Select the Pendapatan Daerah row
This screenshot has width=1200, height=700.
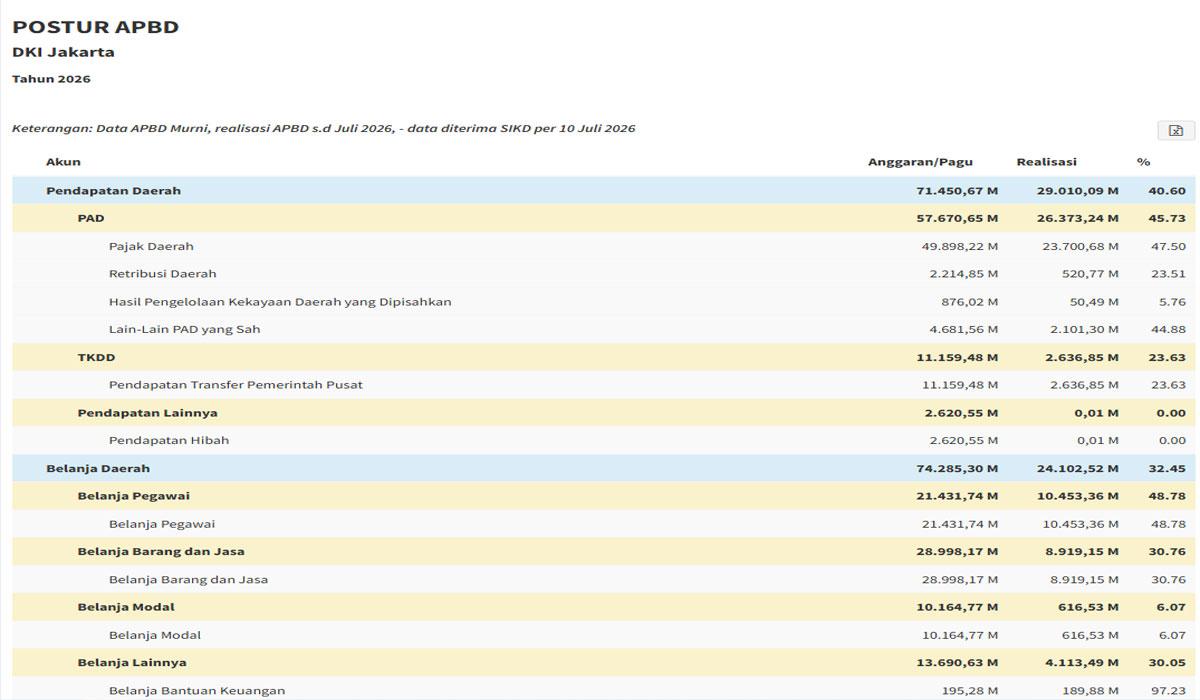pyautogui.click(x=604, y=190)
